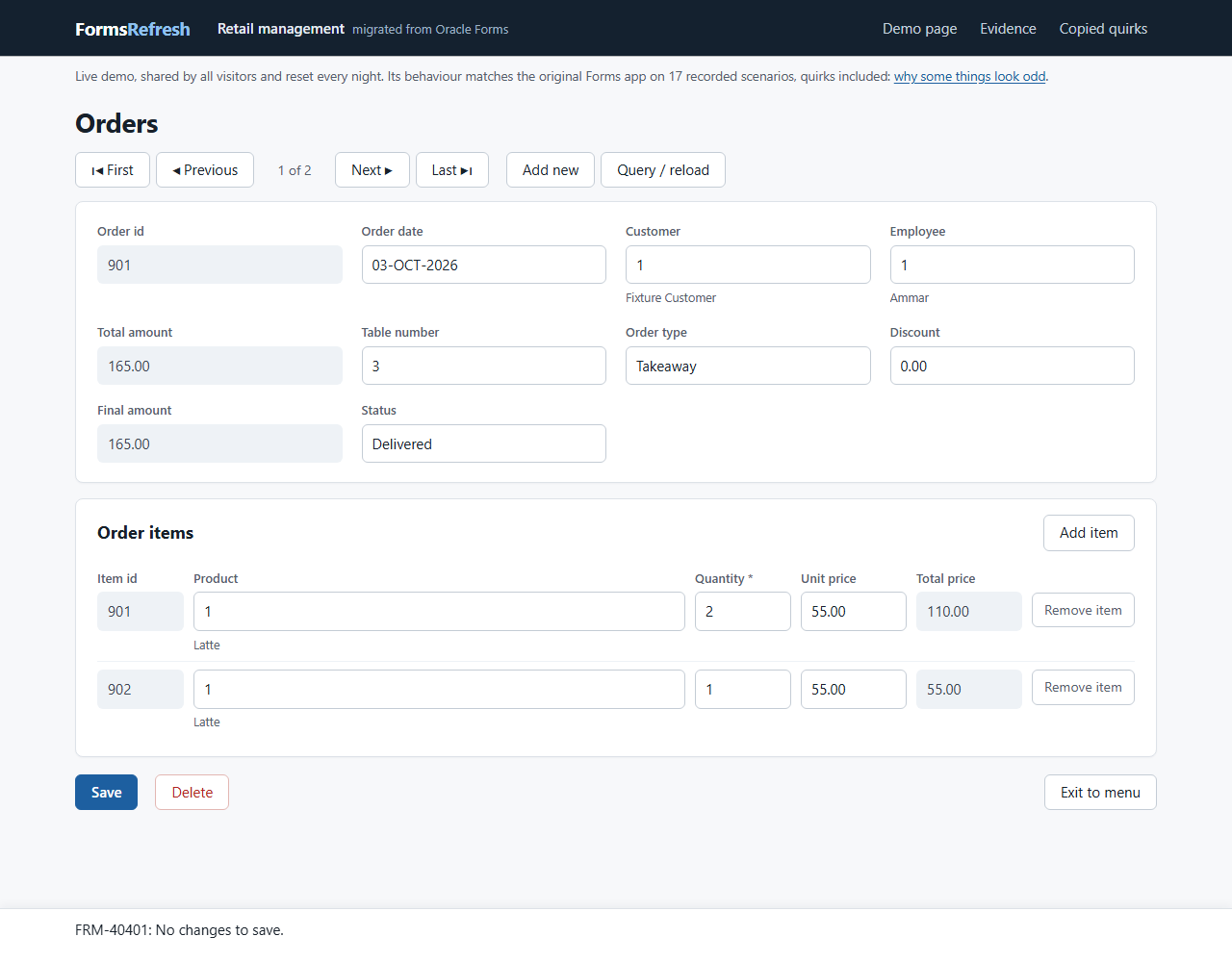Open the Copied quirks nav item

[1103, 29]
